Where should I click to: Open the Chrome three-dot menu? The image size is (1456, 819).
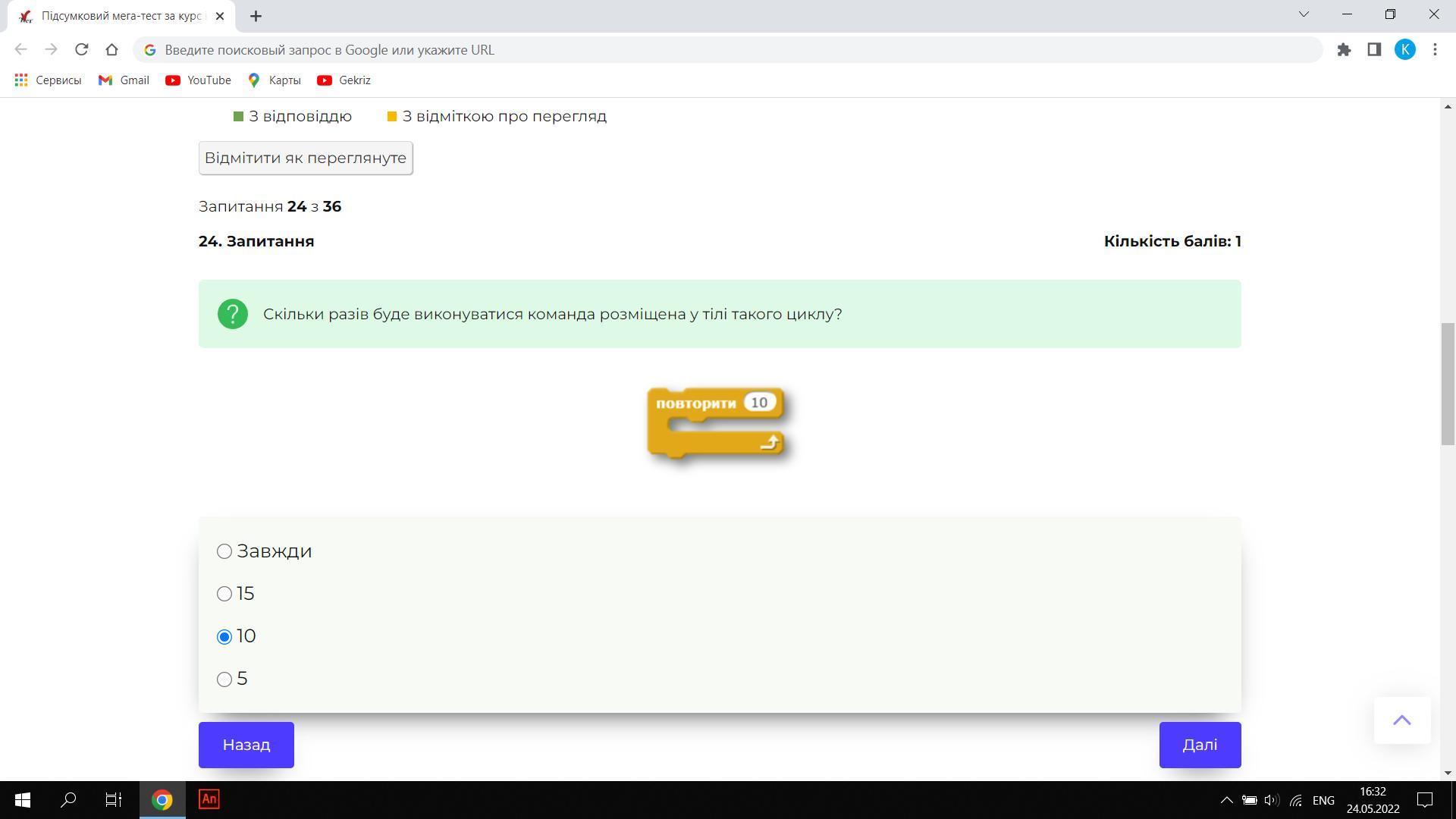[x=1435, y=50]
